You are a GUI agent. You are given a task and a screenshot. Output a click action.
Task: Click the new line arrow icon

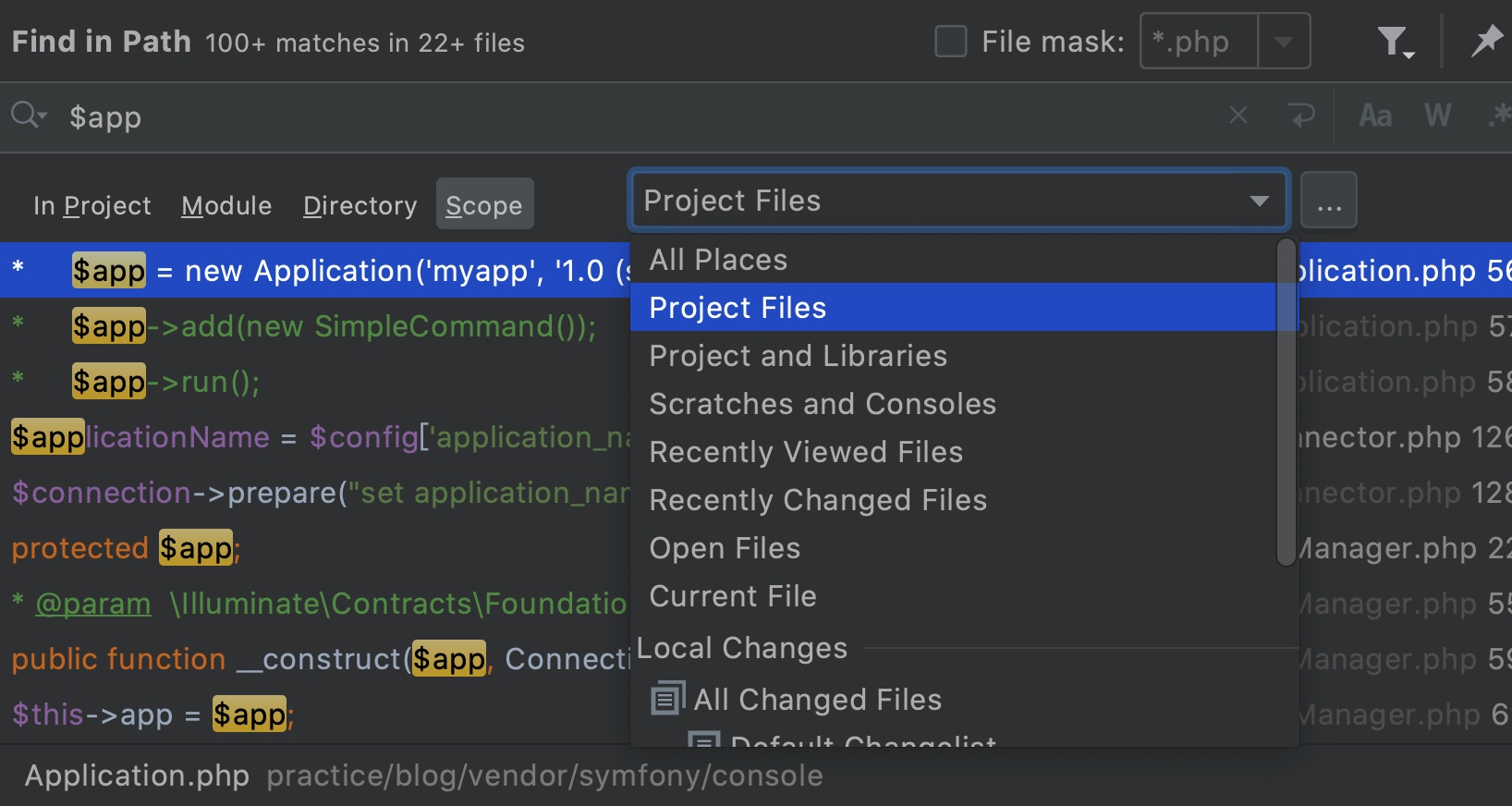(1301, 116)
